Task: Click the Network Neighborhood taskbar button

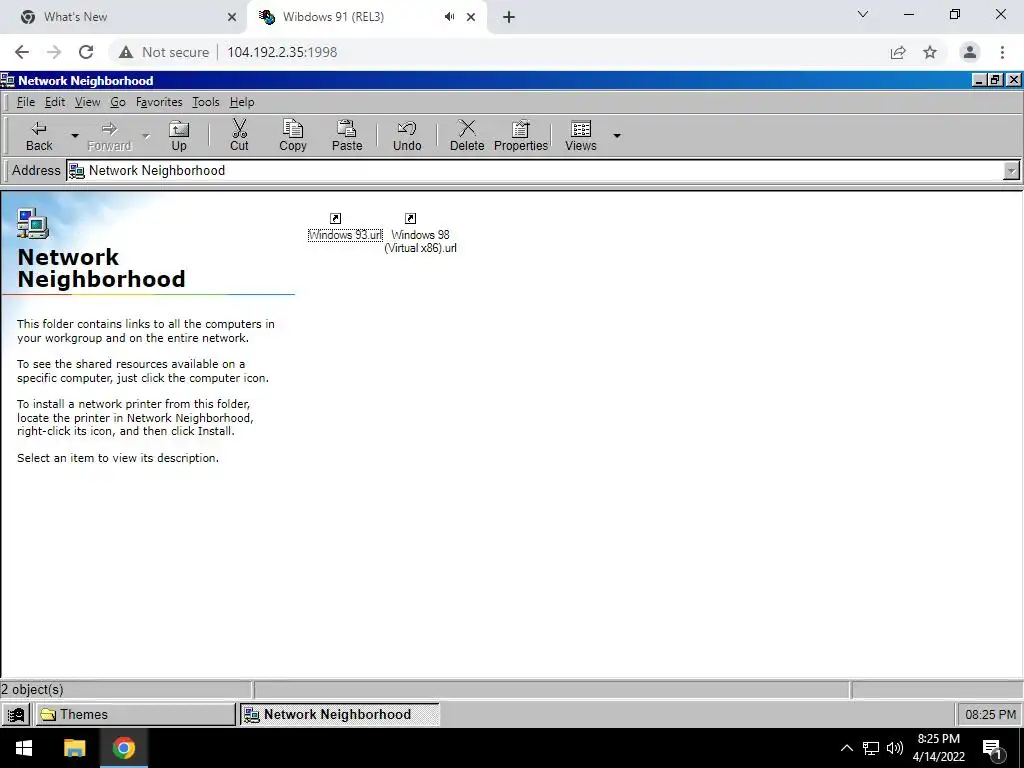Action: point(340,714)
